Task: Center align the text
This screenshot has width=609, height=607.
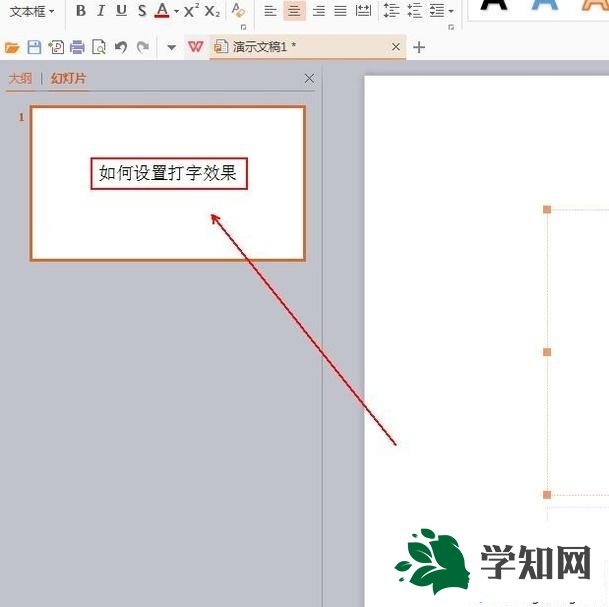Action: point(294,10)
